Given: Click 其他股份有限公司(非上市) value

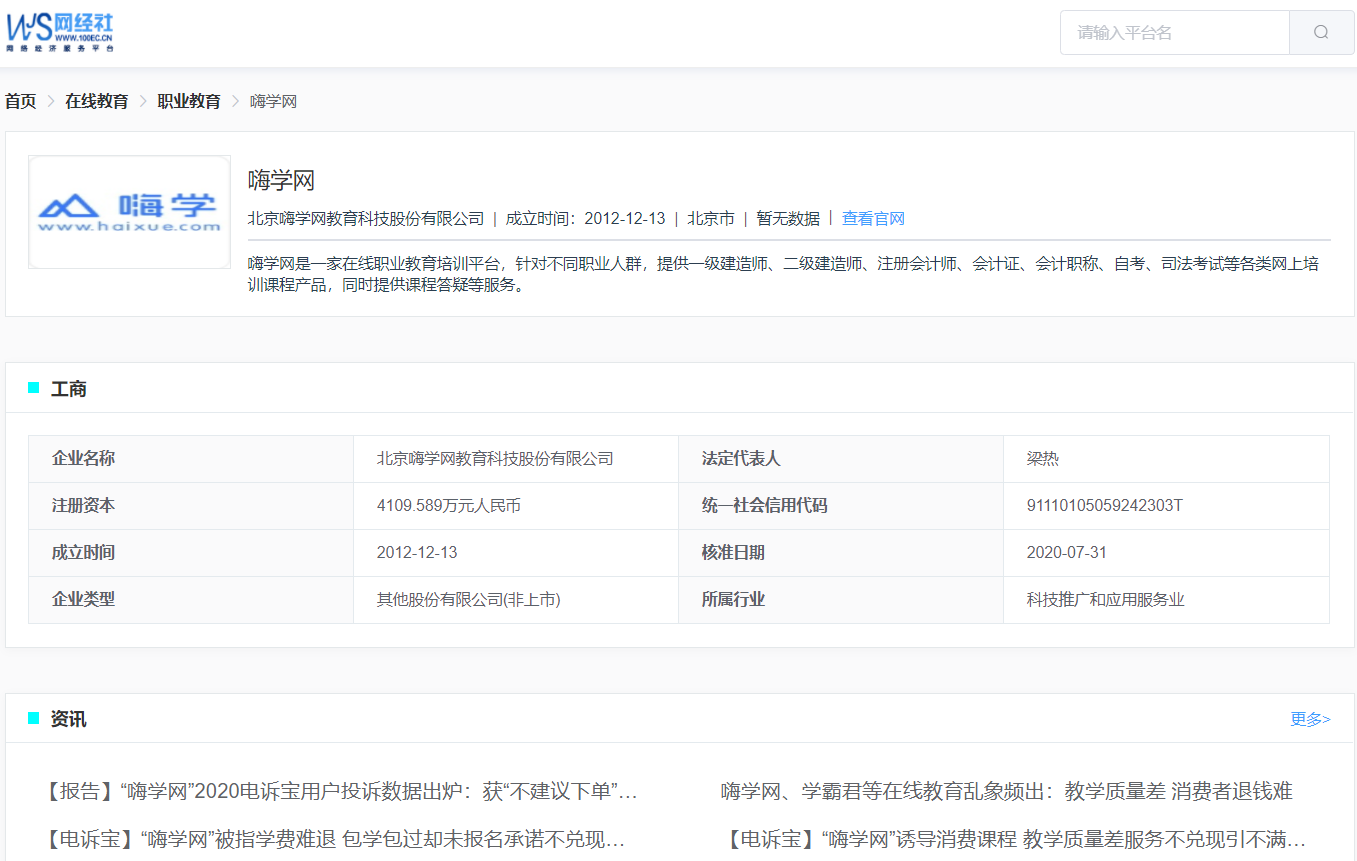Looking at the screenshot, I should (x=469, y=600).
